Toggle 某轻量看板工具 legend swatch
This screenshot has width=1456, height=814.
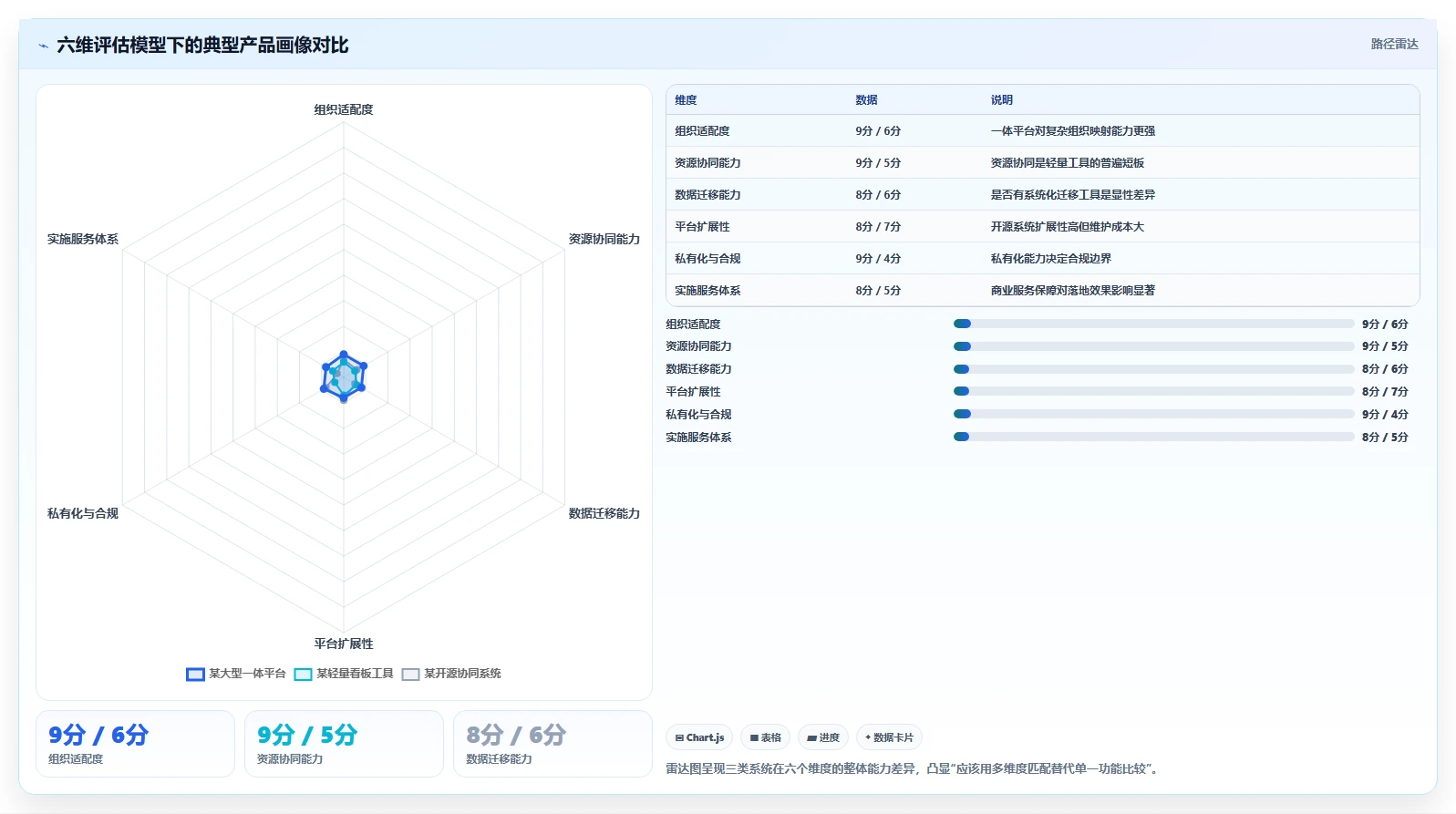(303, 675)
